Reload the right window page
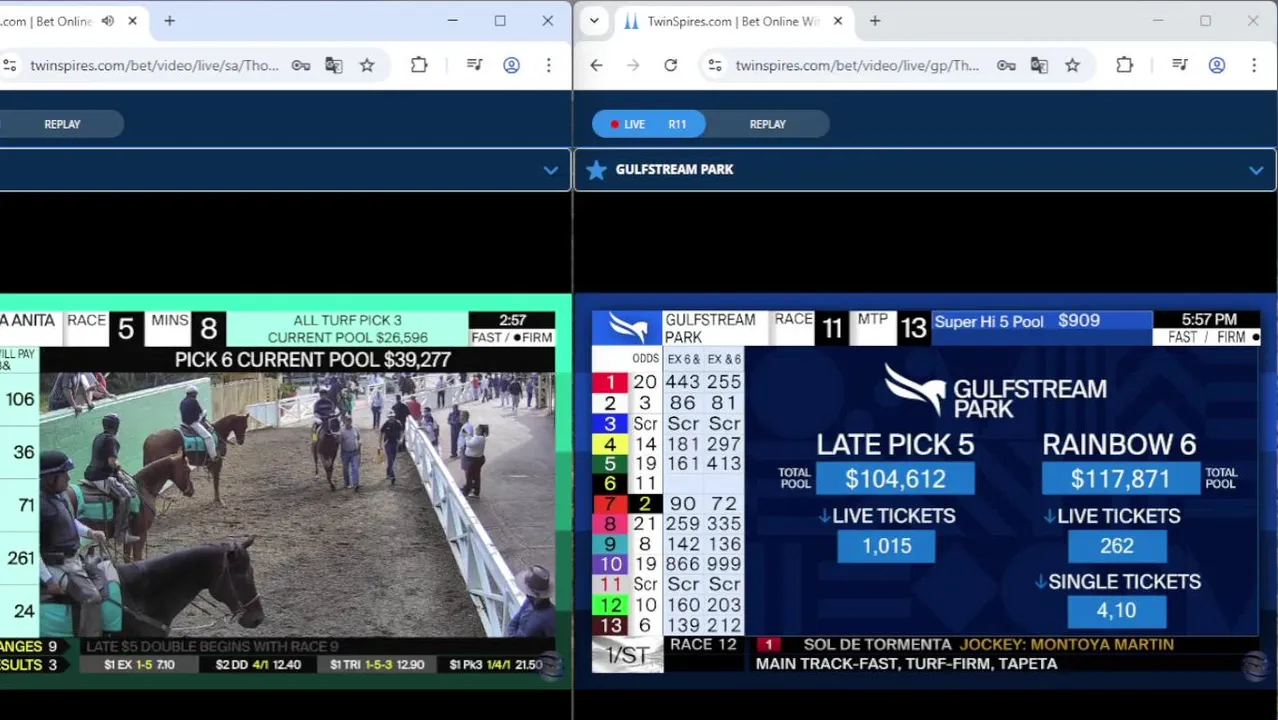 [x=671, y=65]
